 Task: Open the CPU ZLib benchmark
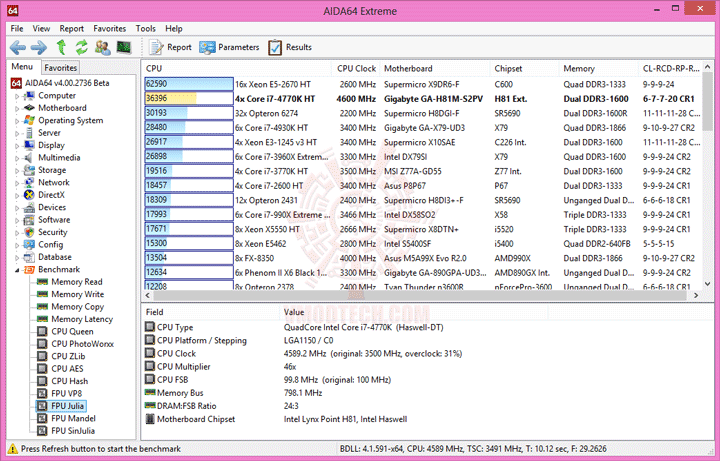[x=68, y=356]
